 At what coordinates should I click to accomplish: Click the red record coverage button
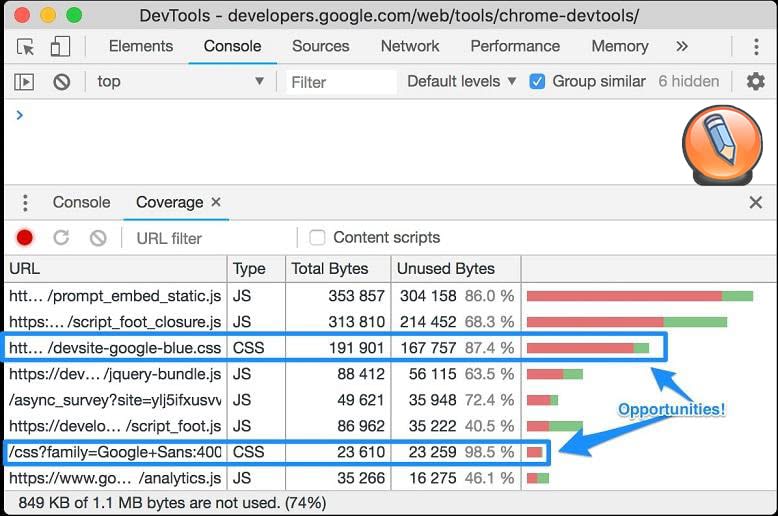point(25,238)
